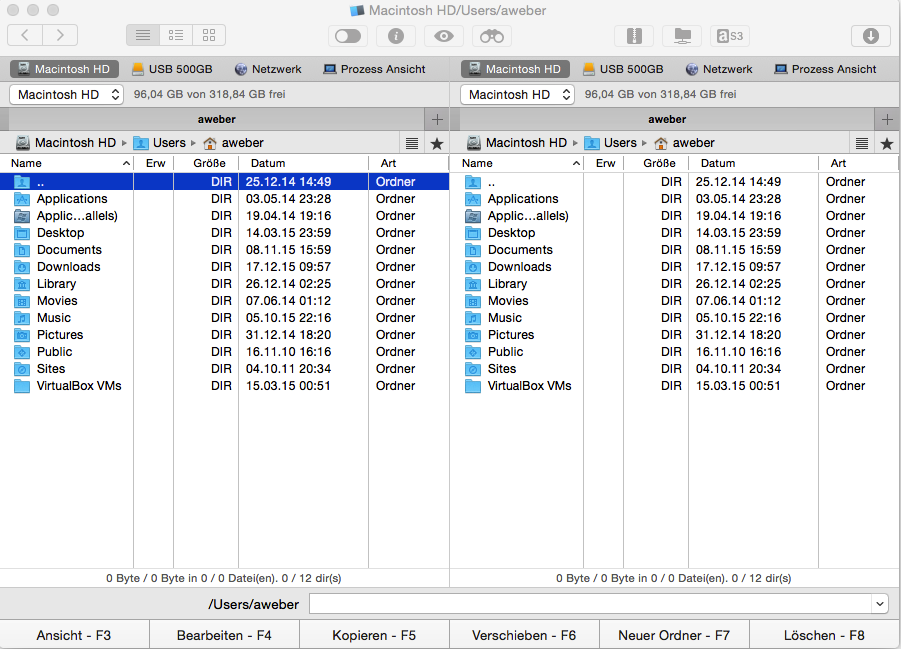The height and width of the screenshot is (649, 901).
Task: Click the /Users/aweber command input field
Action: [x=590, y=604]
